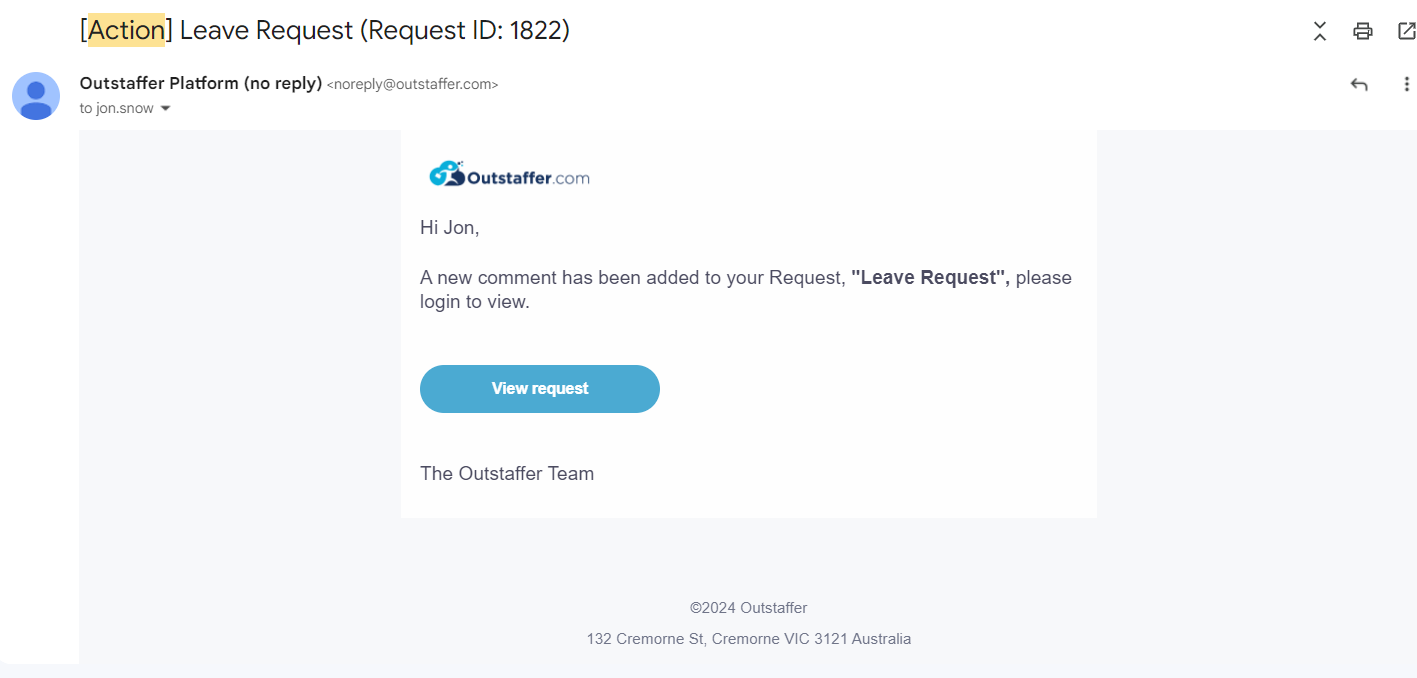The height and width of the screenshot is (678, 1417).
Task: Click the 132 Cremorne St address line
Action: coord(749,638)
